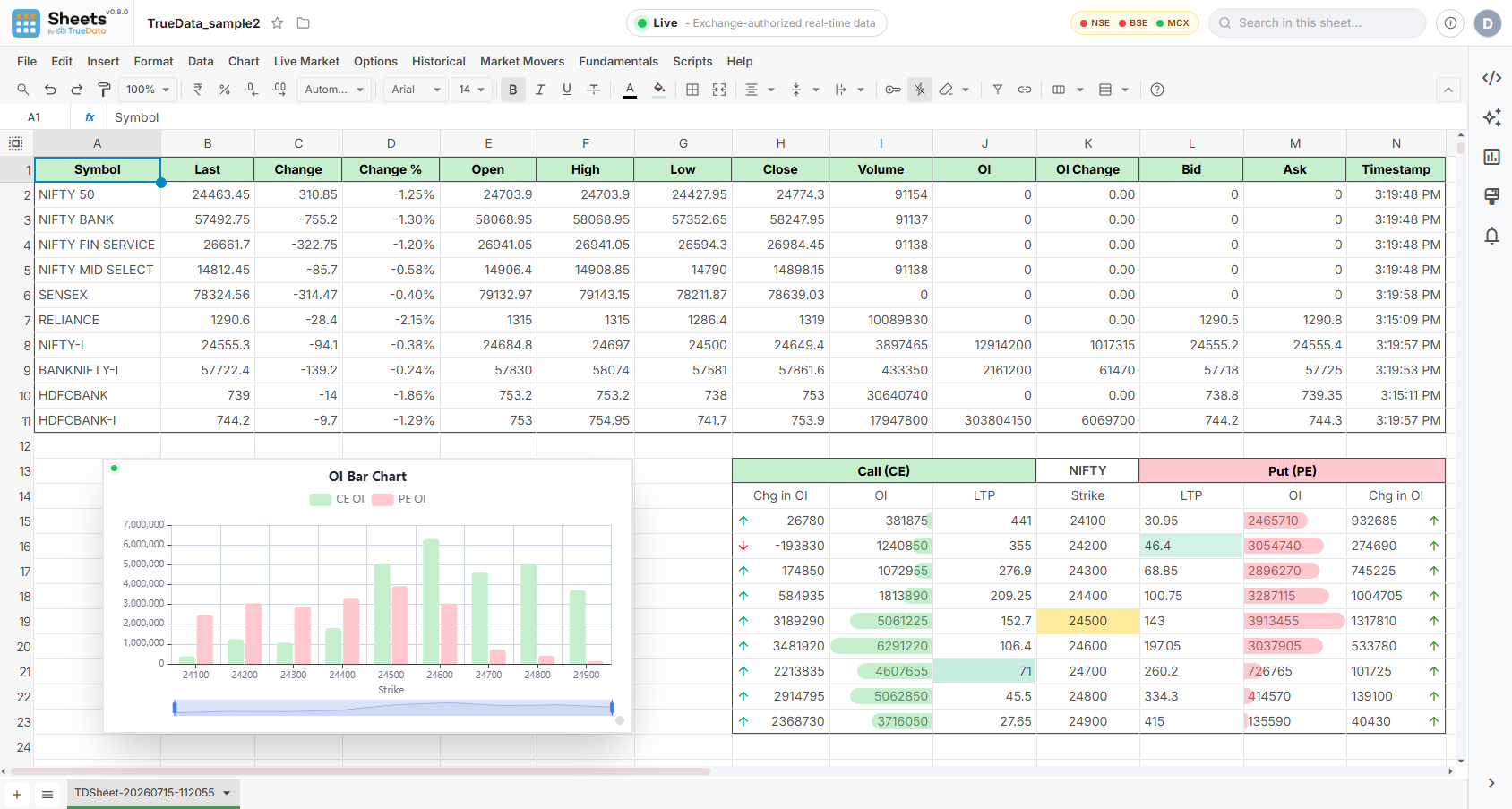Open the File menu
Screen dimensions: 1512x809
point(27,62)
